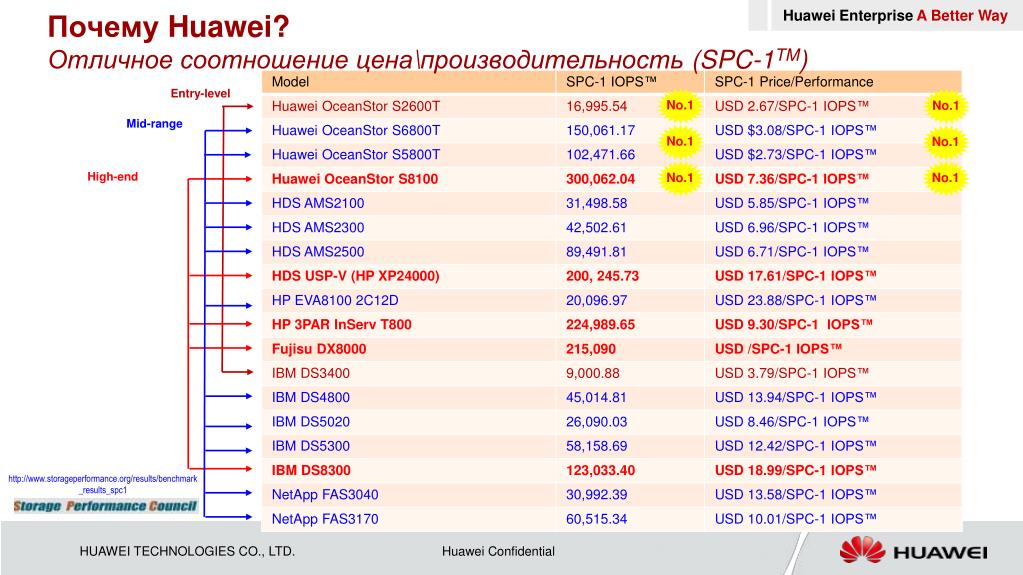Image resolution: width=1023 pixels, height=575 pixels.
Task: Click the 31,498.58 IOPS value
Action: click(x=596, y=203)
